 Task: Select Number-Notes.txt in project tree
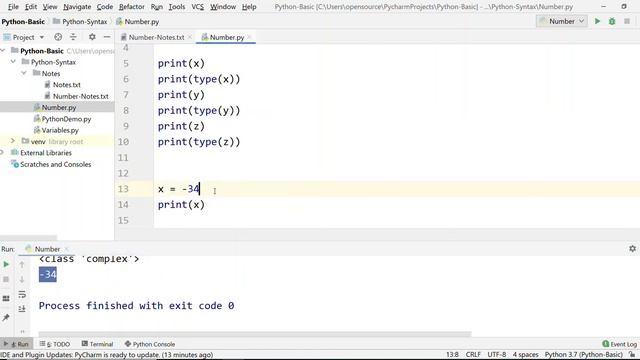coord(80,96)
